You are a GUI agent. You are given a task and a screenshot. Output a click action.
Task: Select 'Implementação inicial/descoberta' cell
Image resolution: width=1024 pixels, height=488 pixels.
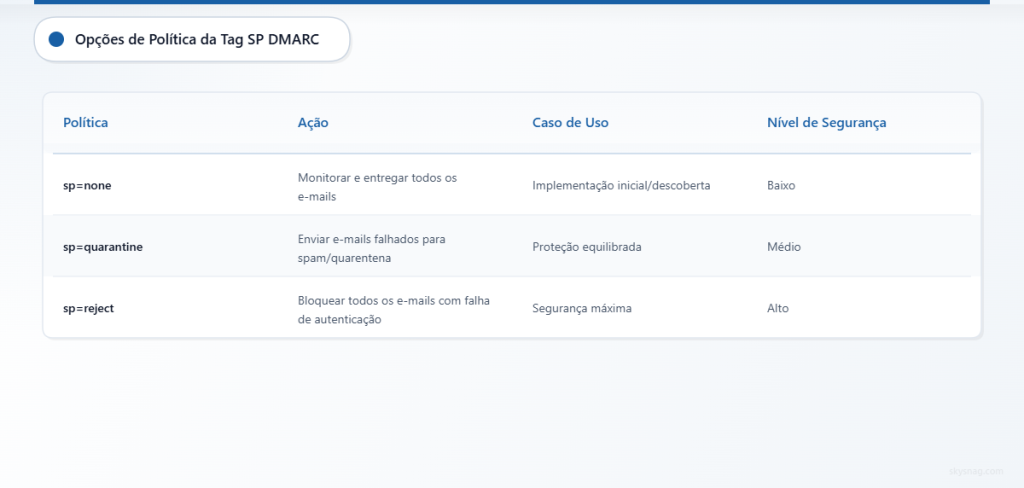point(621,186)
